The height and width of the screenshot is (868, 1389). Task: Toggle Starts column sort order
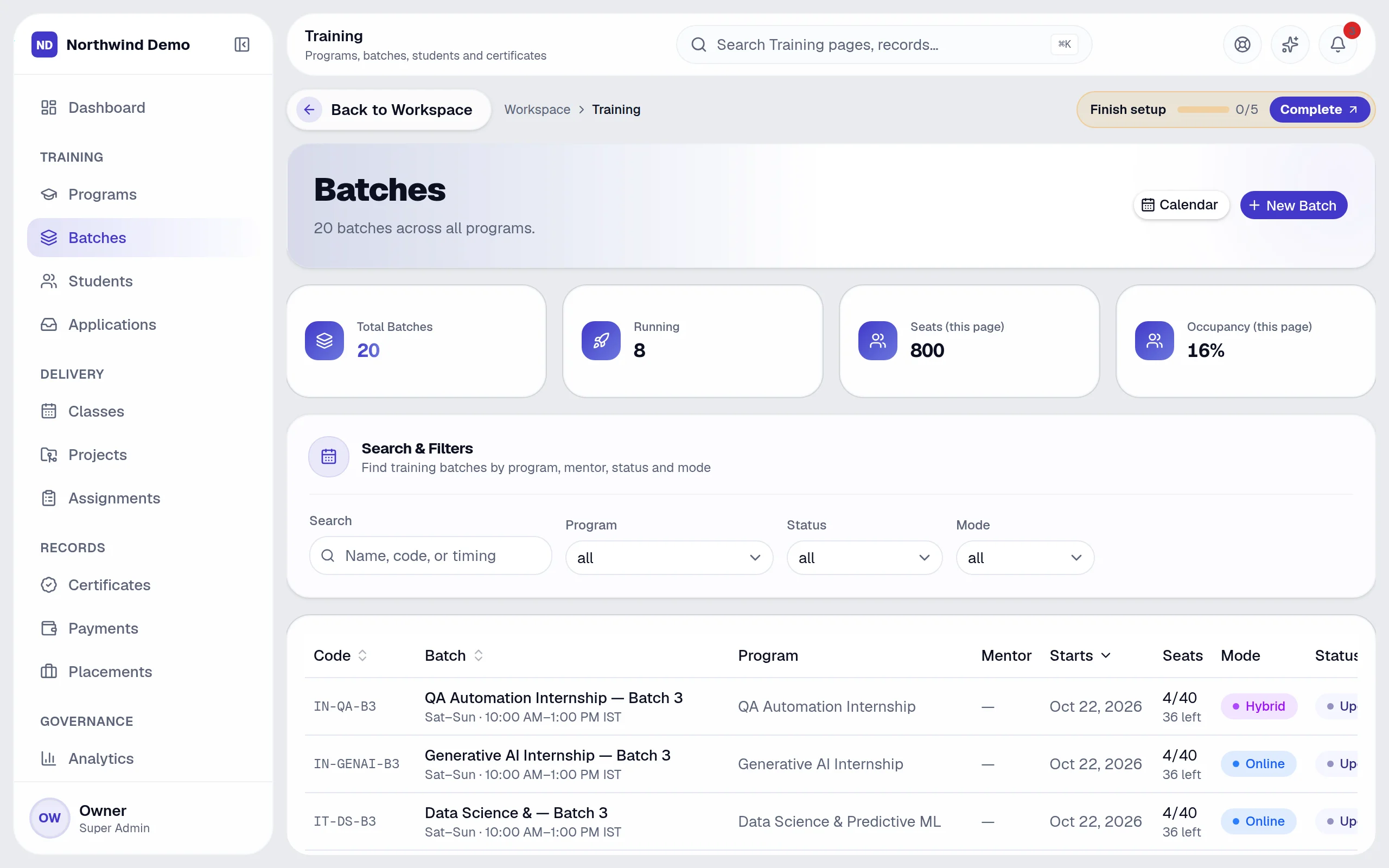(x=1080, y=655)
